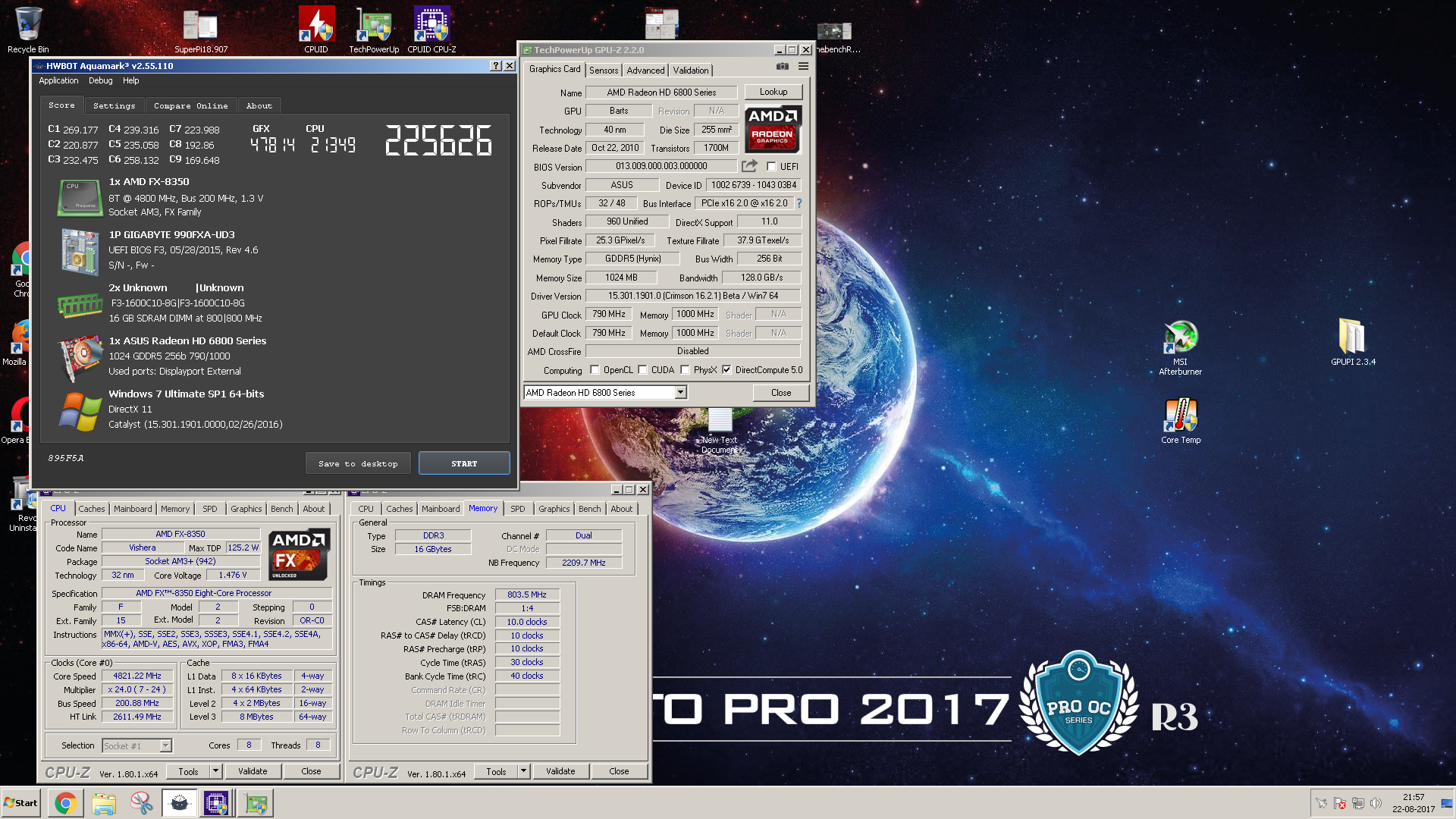Toggle the PhysX checkbox

coord(685,370)
